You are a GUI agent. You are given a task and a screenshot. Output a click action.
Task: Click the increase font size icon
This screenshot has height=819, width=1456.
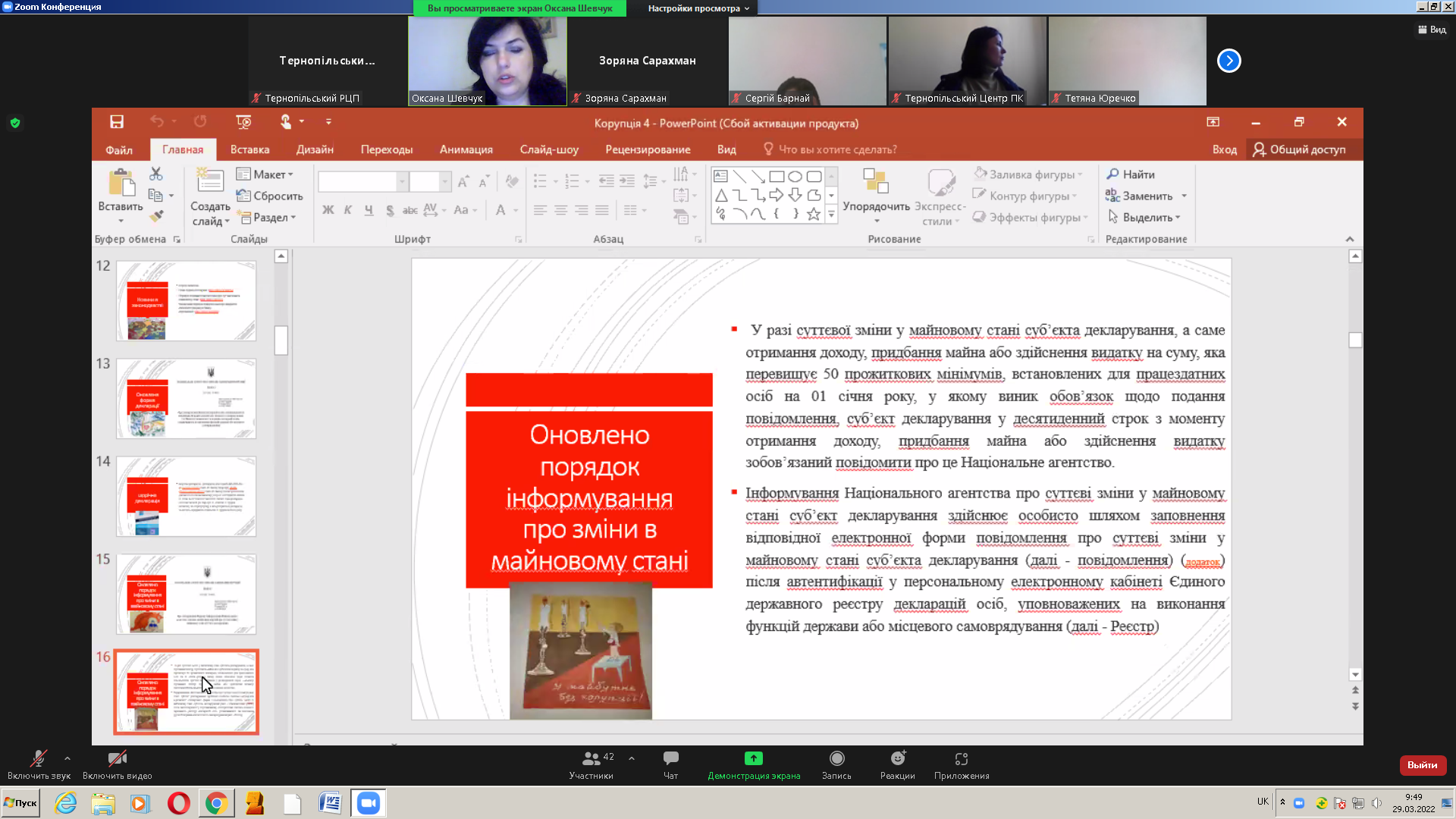tap(463, 181)
